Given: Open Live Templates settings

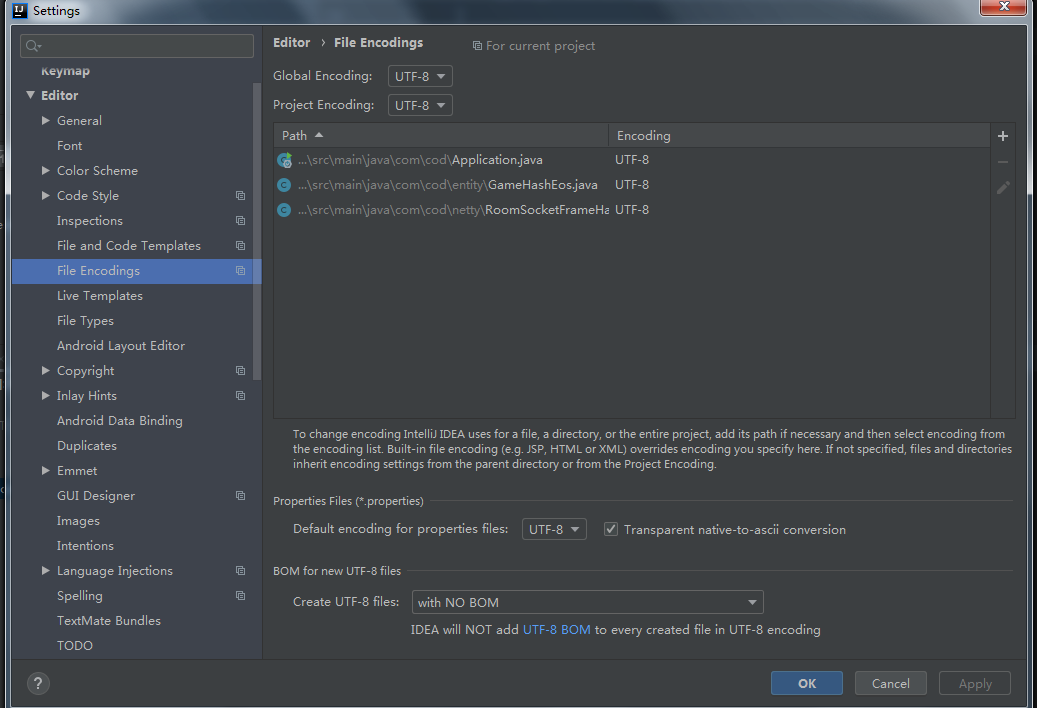Looking at the screenshot, I should pos(100,295).
